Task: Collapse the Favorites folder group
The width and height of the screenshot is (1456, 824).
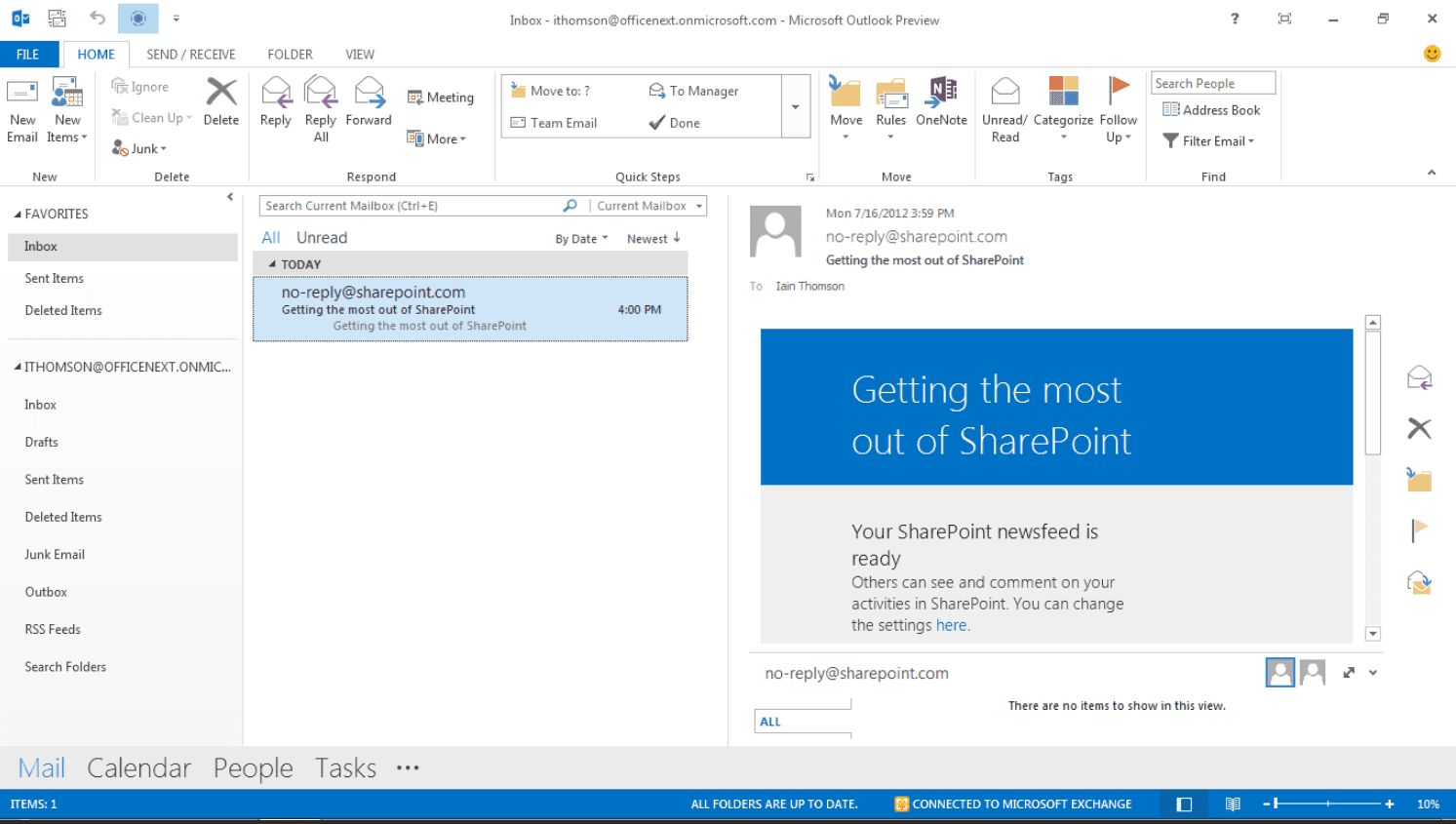Action: click(18, 215)
